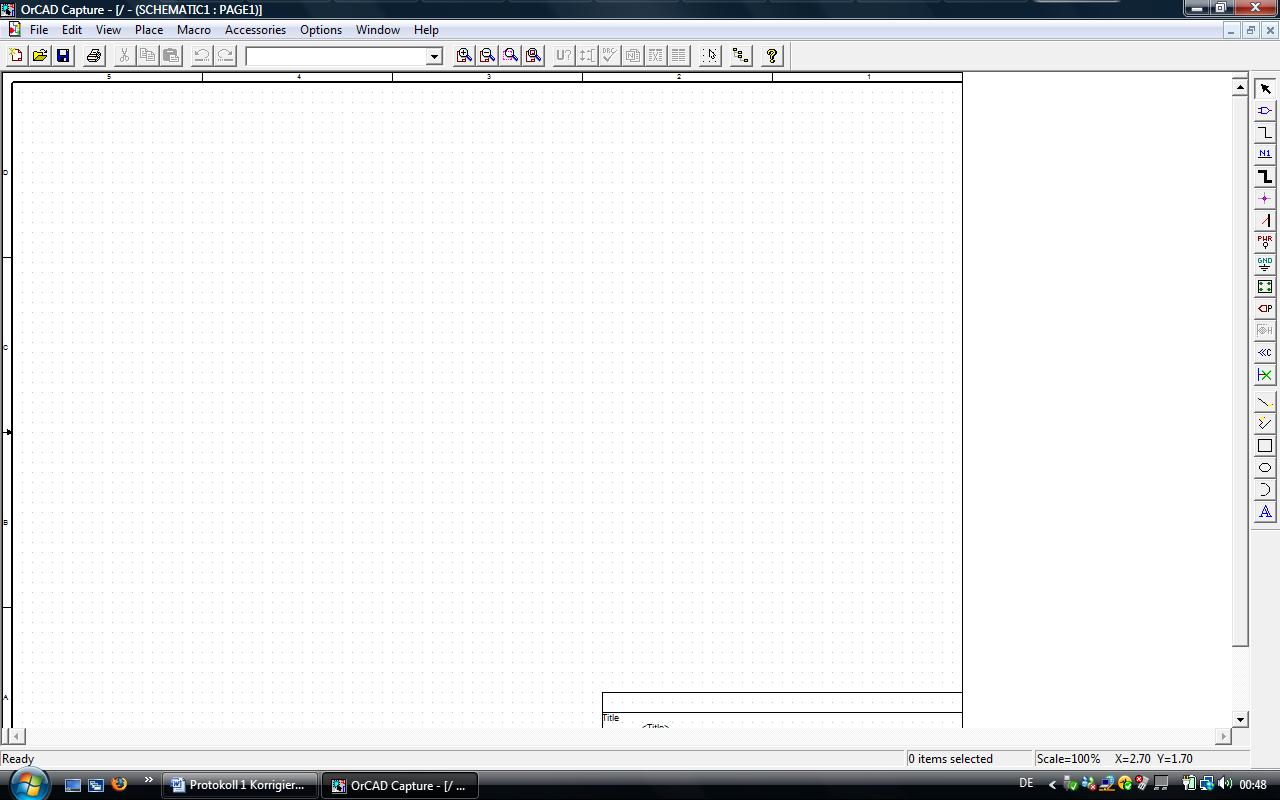The height and width of the screenshot is (800, 1280).
Task: Create a new document via toolbar
Action: point(16,56)
